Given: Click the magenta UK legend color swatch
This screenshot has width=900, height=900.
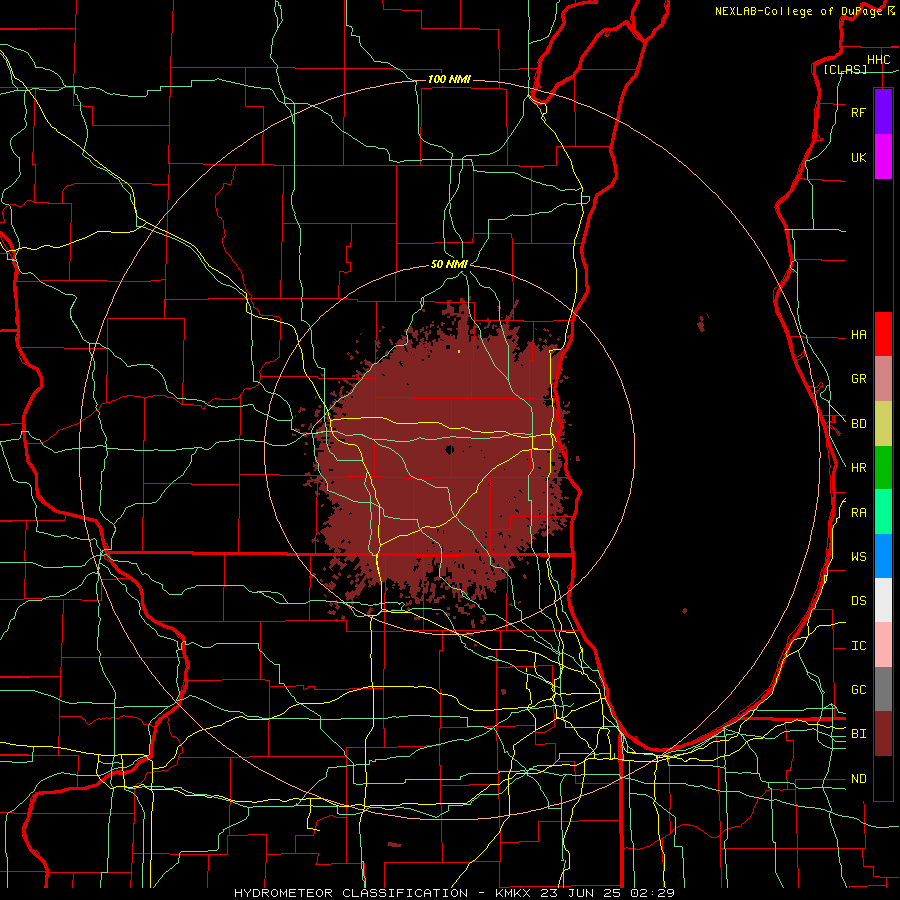Looking at the screenshot, I should click(883, 157).
